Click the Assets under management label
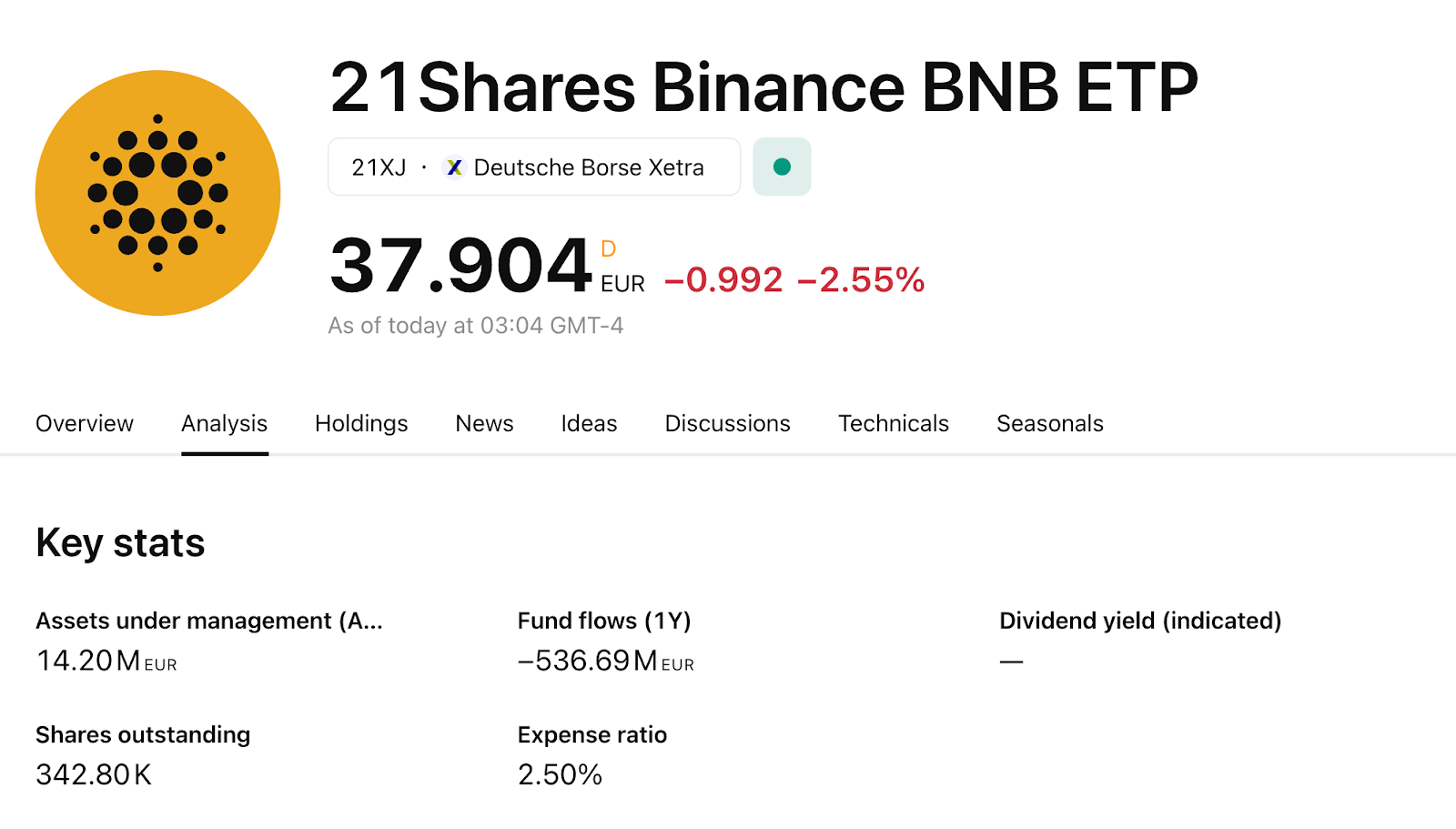The width and height of the screenshot is (1456, 829). click(208, 621)
